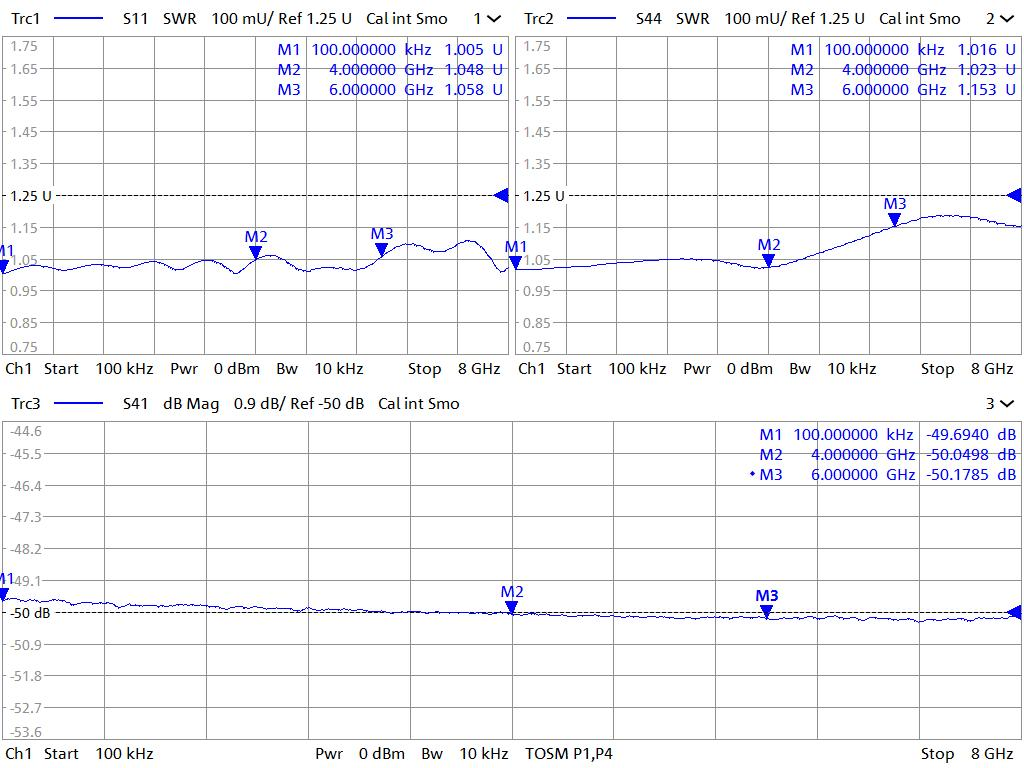
Task: Click the reference level triangle in S11 diagram
Action: click(x=502, y=196)
